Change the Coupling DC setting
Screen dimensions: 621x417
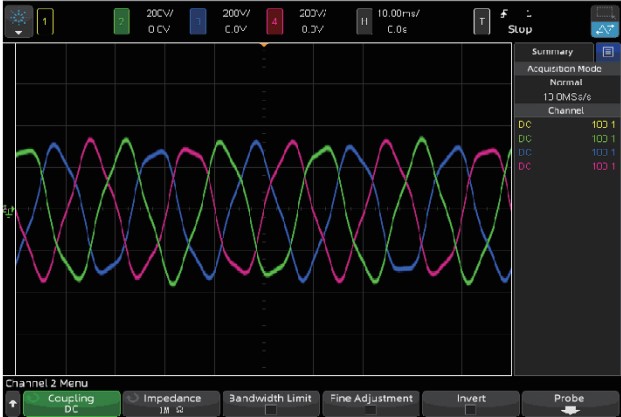70,403
